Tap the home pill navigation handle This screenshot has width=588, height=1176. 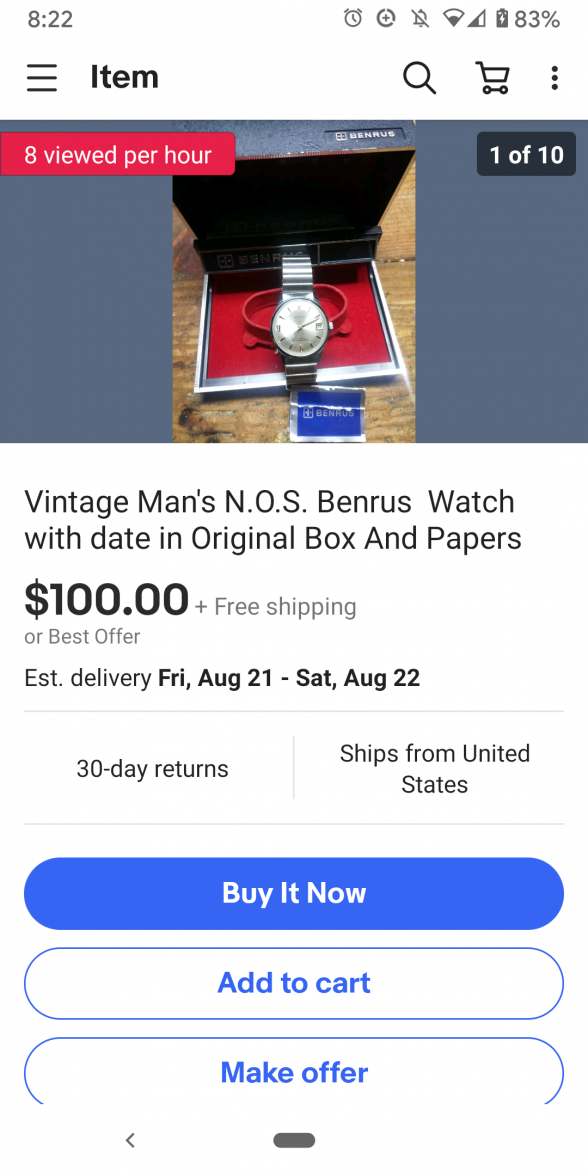tap(294, 1140)
